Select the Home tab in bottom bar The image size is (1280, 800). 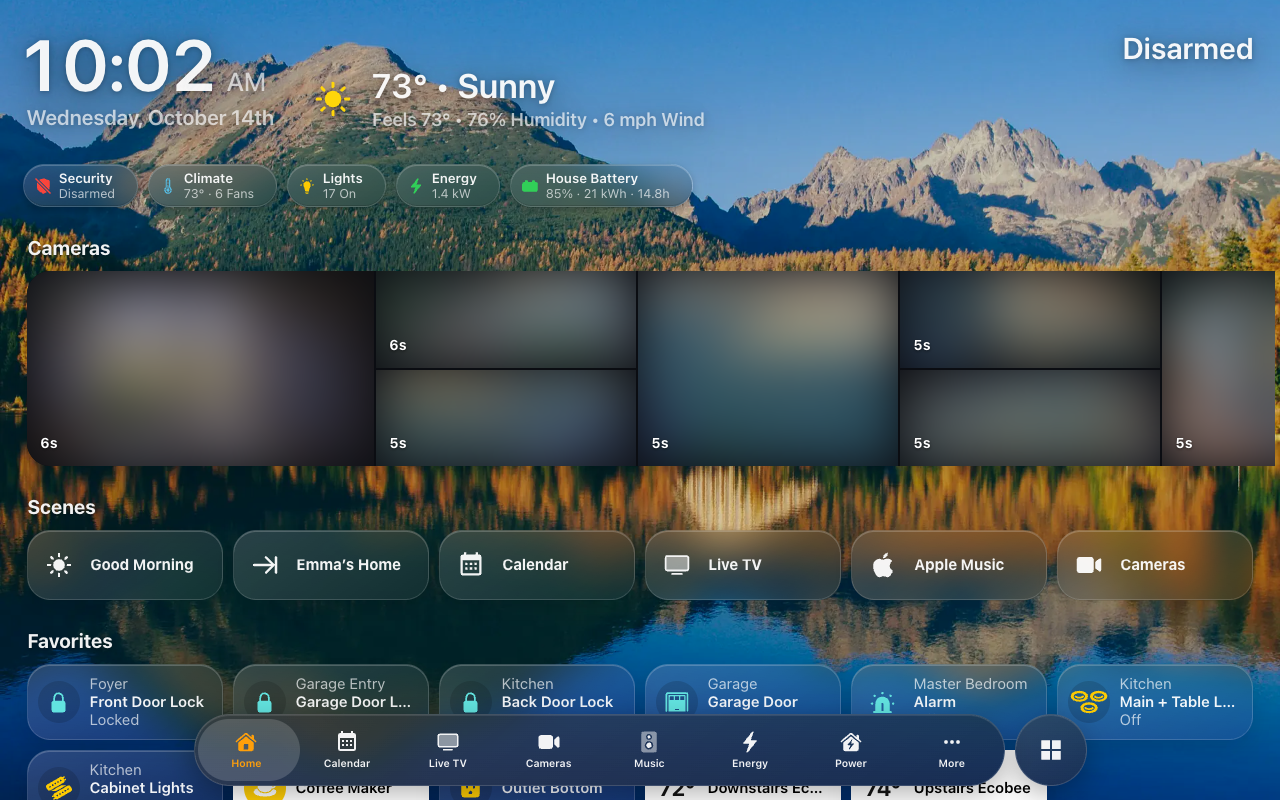(247, 750)
